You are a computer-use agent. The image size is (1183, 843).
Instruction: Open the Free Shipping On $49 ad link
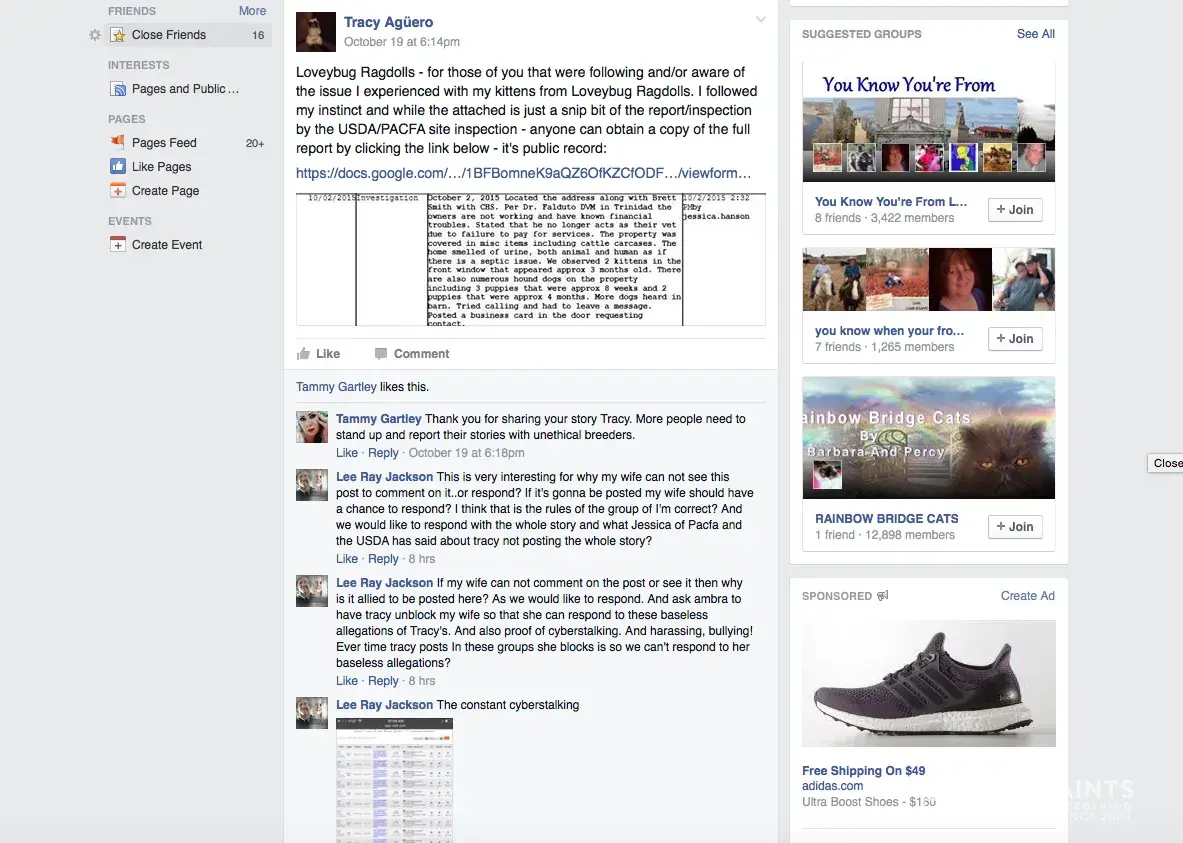863,771
